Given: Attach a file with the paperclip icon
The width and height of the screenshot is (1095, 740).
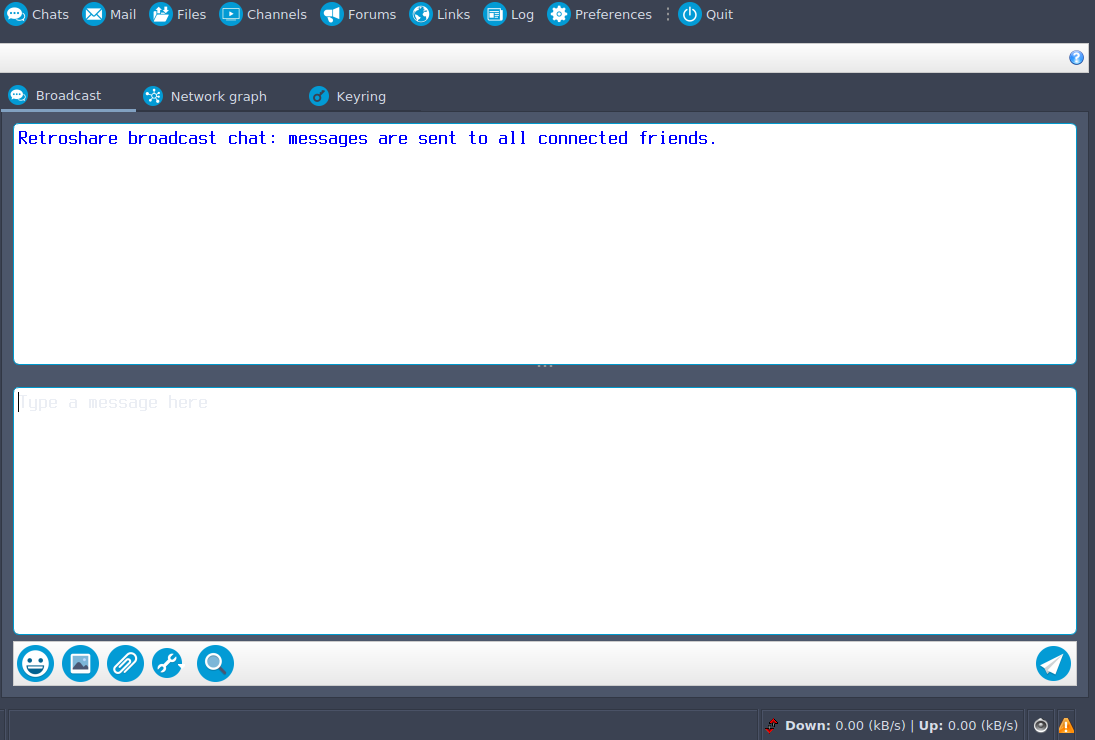Looking at the screenshot, I should [x=125, y=663].
